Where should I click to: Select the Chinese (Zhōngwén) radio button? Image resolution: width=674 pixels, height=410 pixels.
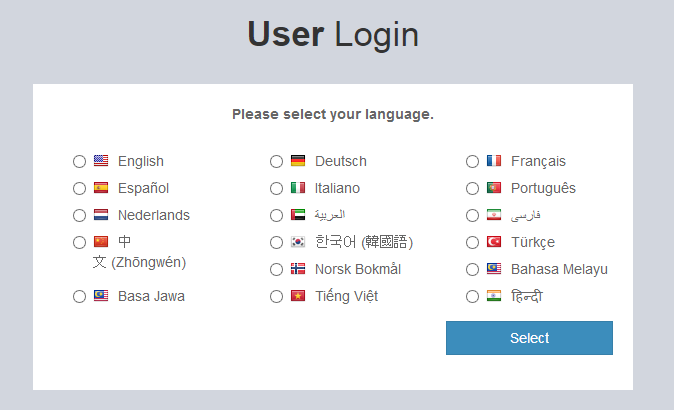[x=80, y=242]
